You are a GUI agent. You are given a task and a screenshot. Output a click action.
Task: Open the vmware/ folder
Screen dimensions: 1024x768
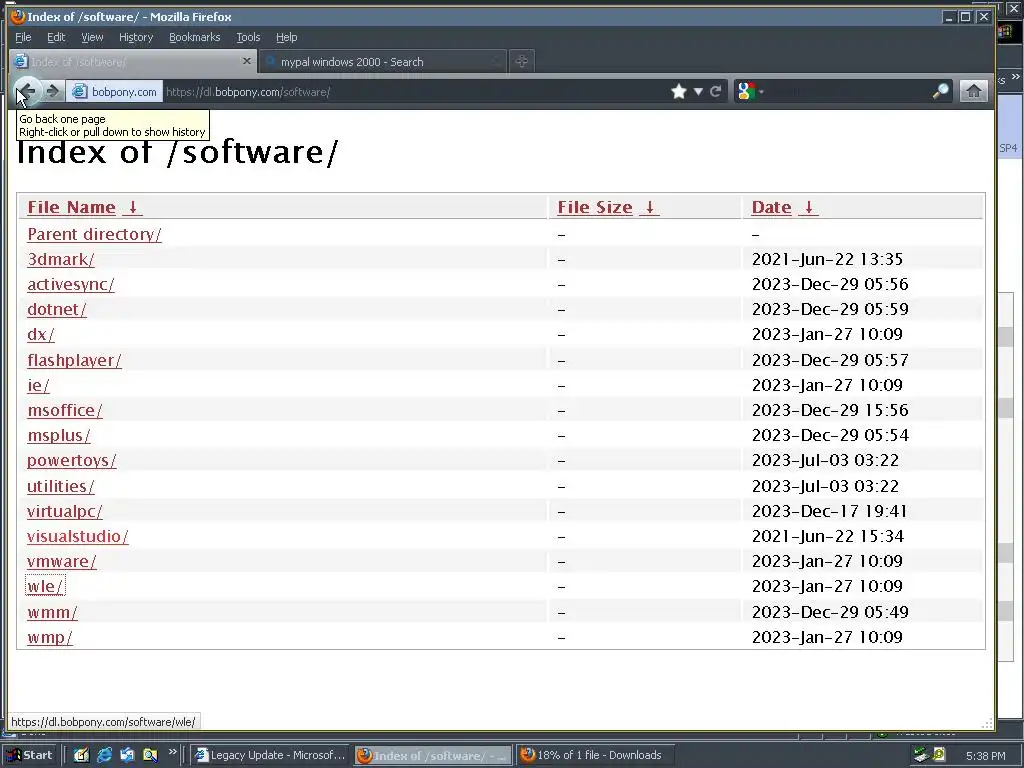(x=62, y=561)
